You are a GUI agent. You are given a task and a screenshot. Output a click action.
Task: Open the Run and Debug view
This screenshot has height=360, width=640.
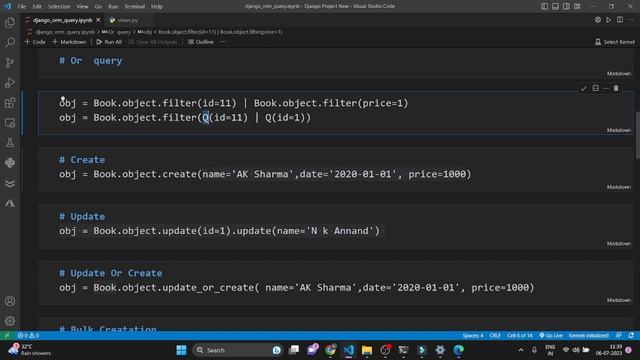10,82
